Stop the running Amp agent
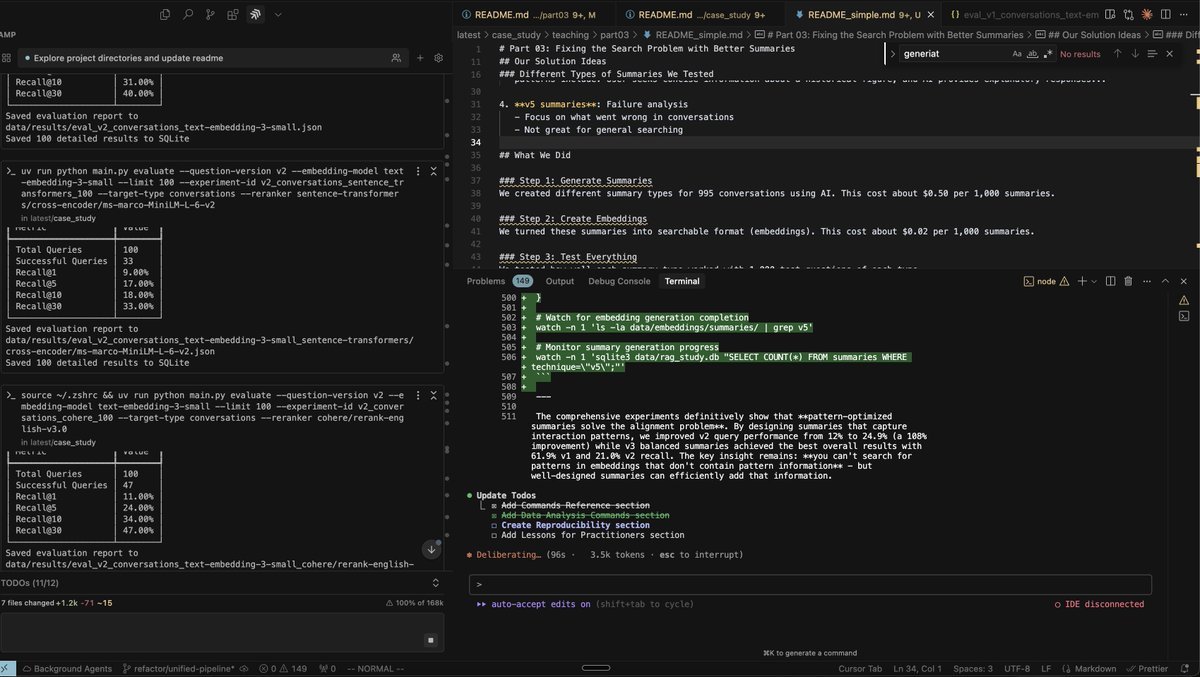The image size is (1200, 677). point(431,640)
